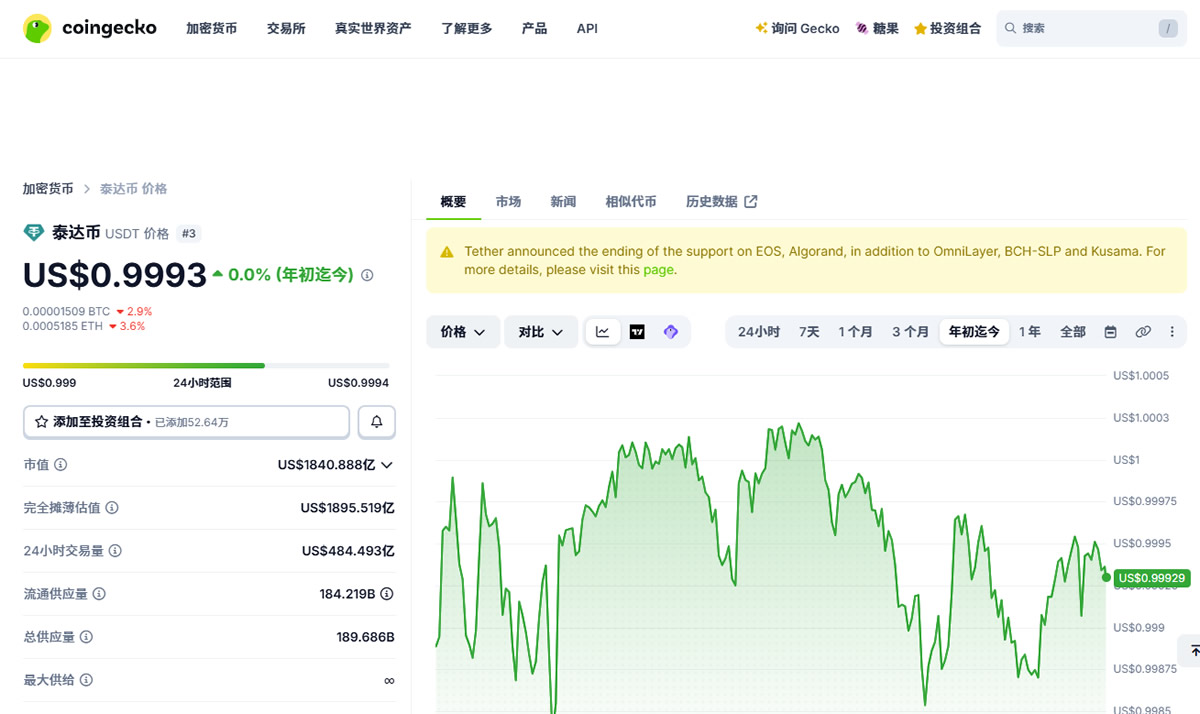Image resolution: width=1200 pixels, height=714 pixels.
Task: Open 糖果 candy rewards
Action: pos(877,28)
